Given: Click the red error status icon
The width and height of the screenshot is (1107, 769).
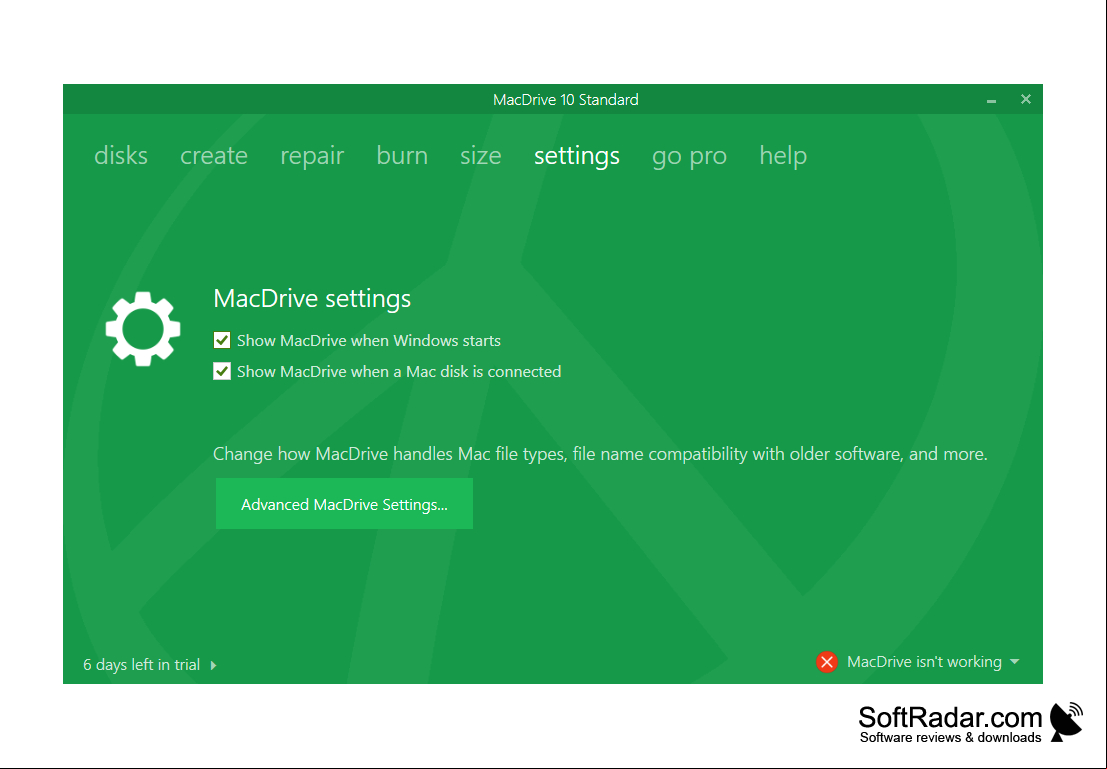Looking at the screenshot, I should [827, 662].
